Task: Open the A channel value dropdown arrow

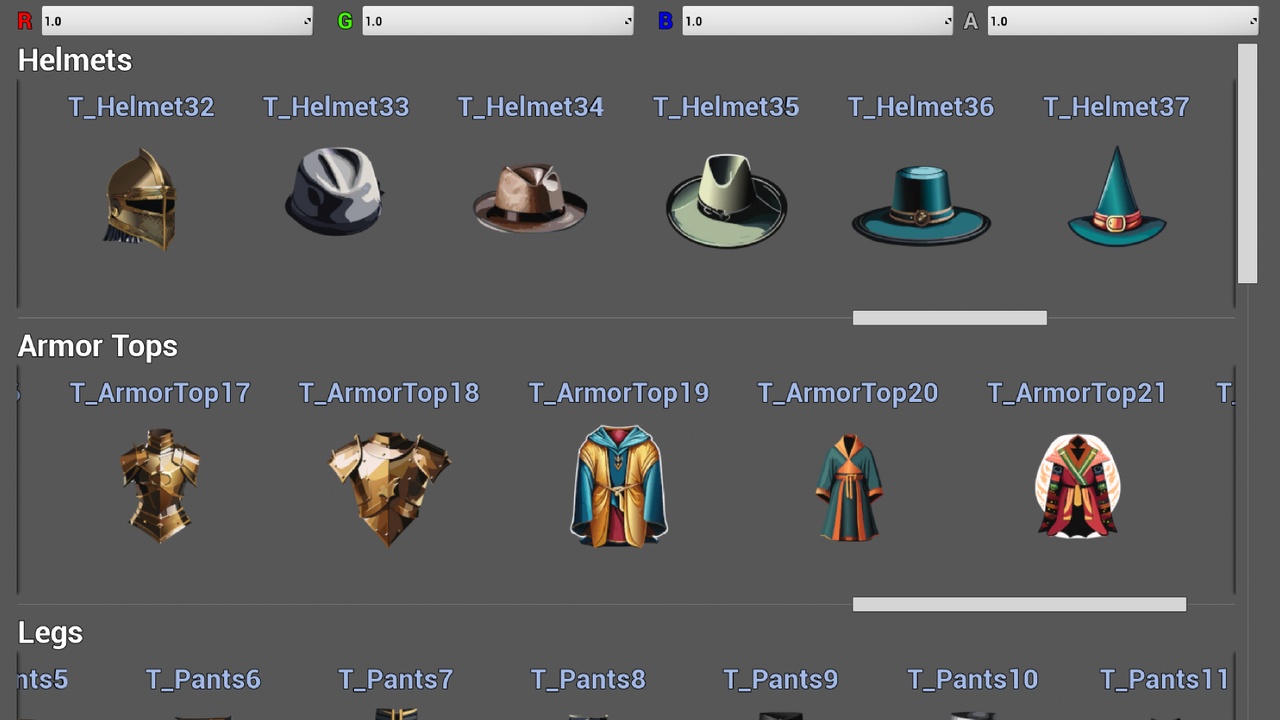Action: pos(1253,21)
